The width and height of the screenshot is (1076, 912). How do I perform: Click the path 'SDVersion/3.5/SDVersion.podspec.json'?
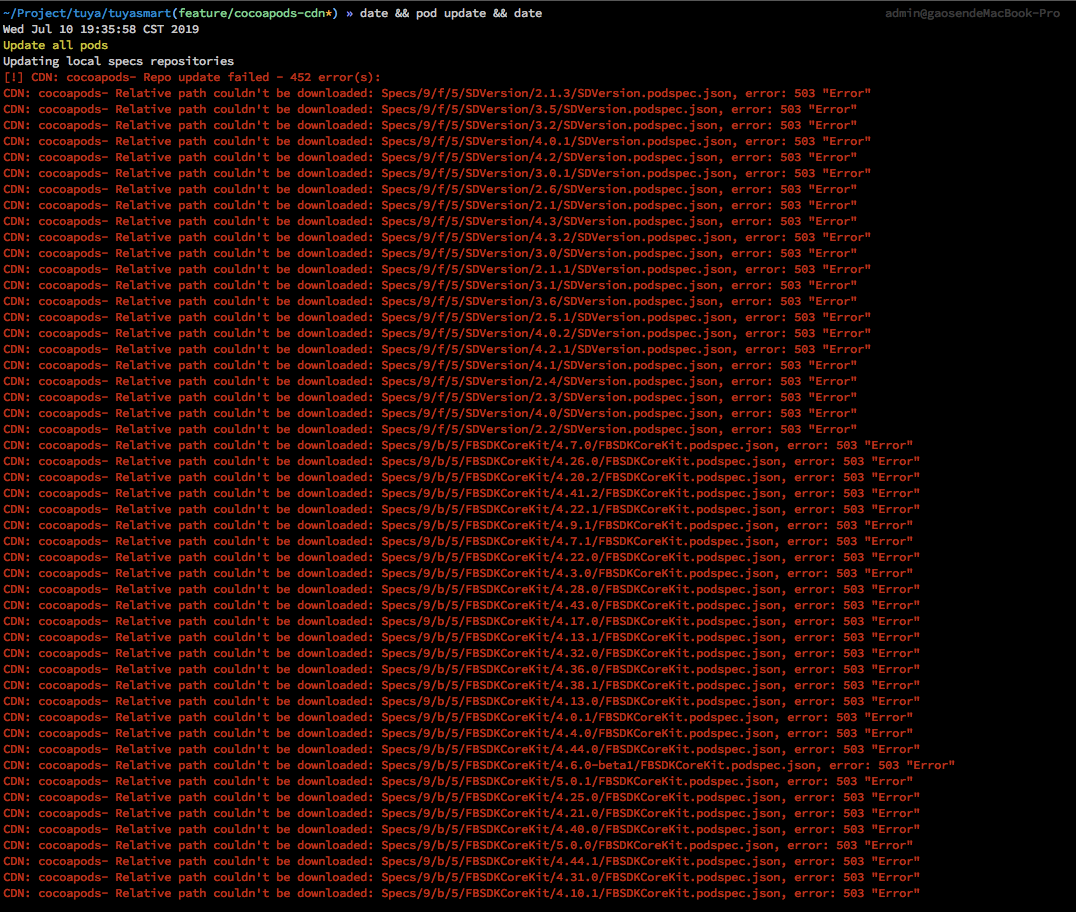point(592,109)
